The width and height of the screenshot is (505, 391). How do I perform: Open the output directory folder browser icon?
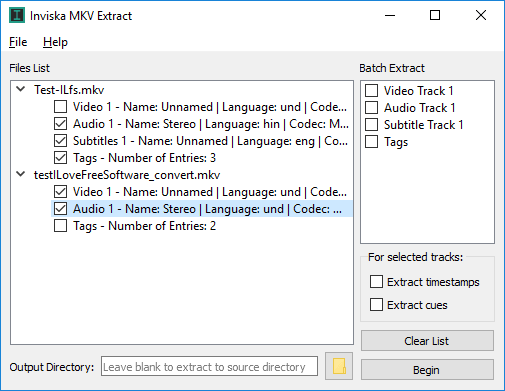click(x=339, y=366)
